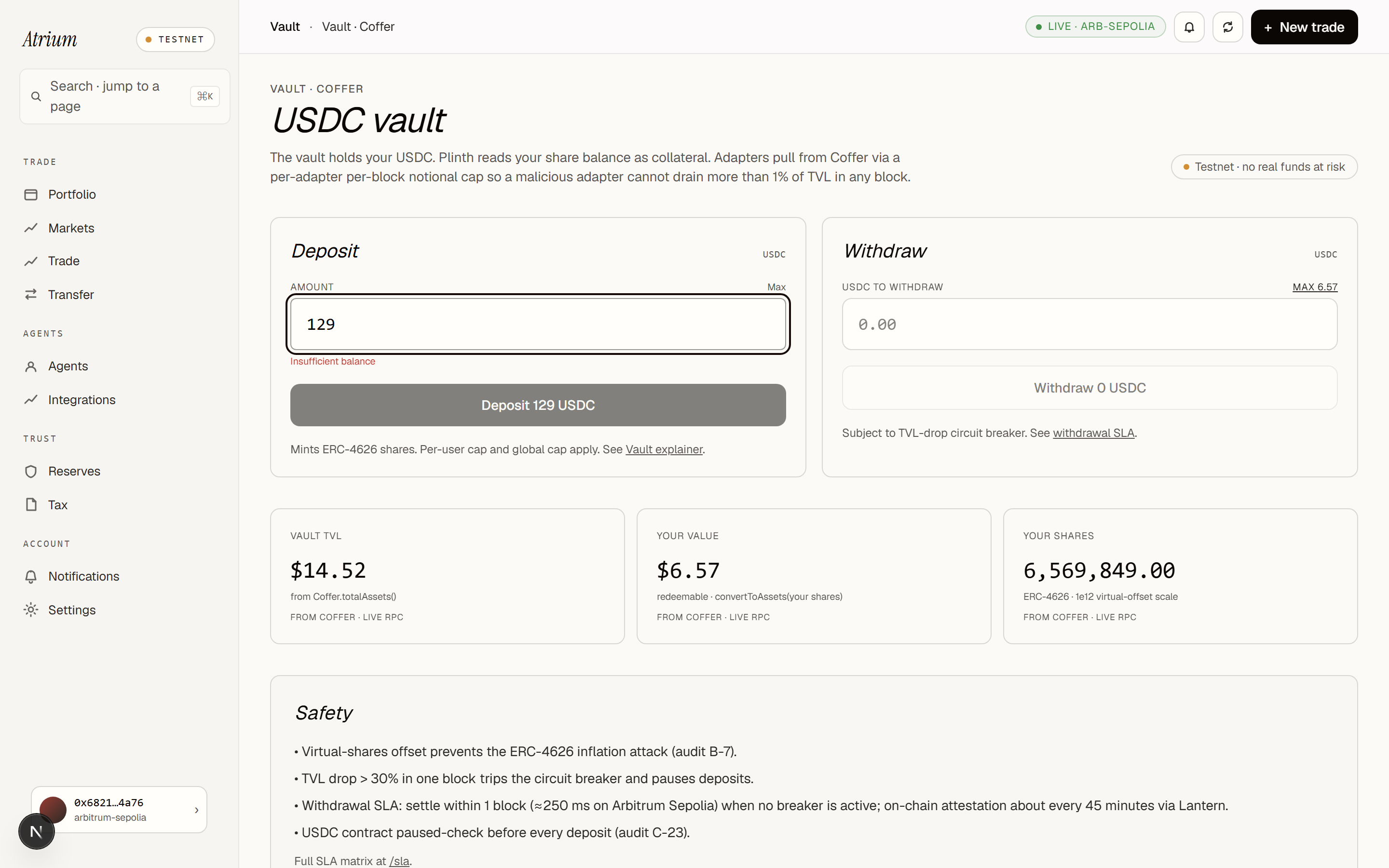1389x868 pixels.
Task: Click the TESTNET network badge
Action: pos(175,40)
